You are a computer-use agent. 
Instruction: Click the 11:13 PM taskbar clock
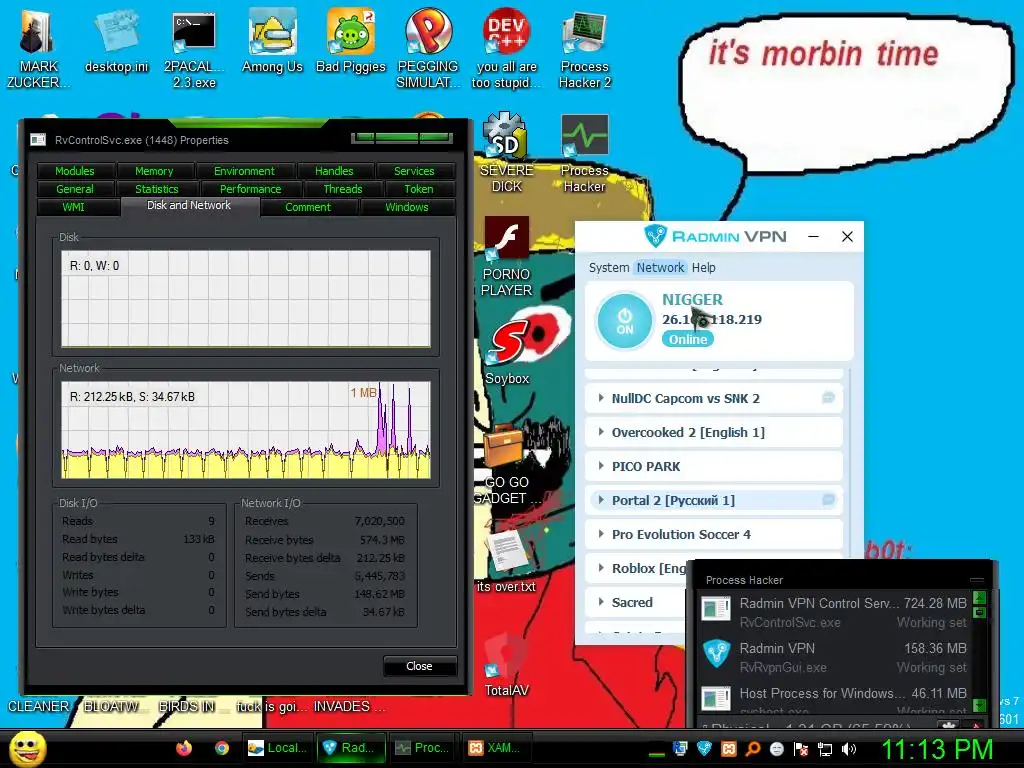point(937,749)
